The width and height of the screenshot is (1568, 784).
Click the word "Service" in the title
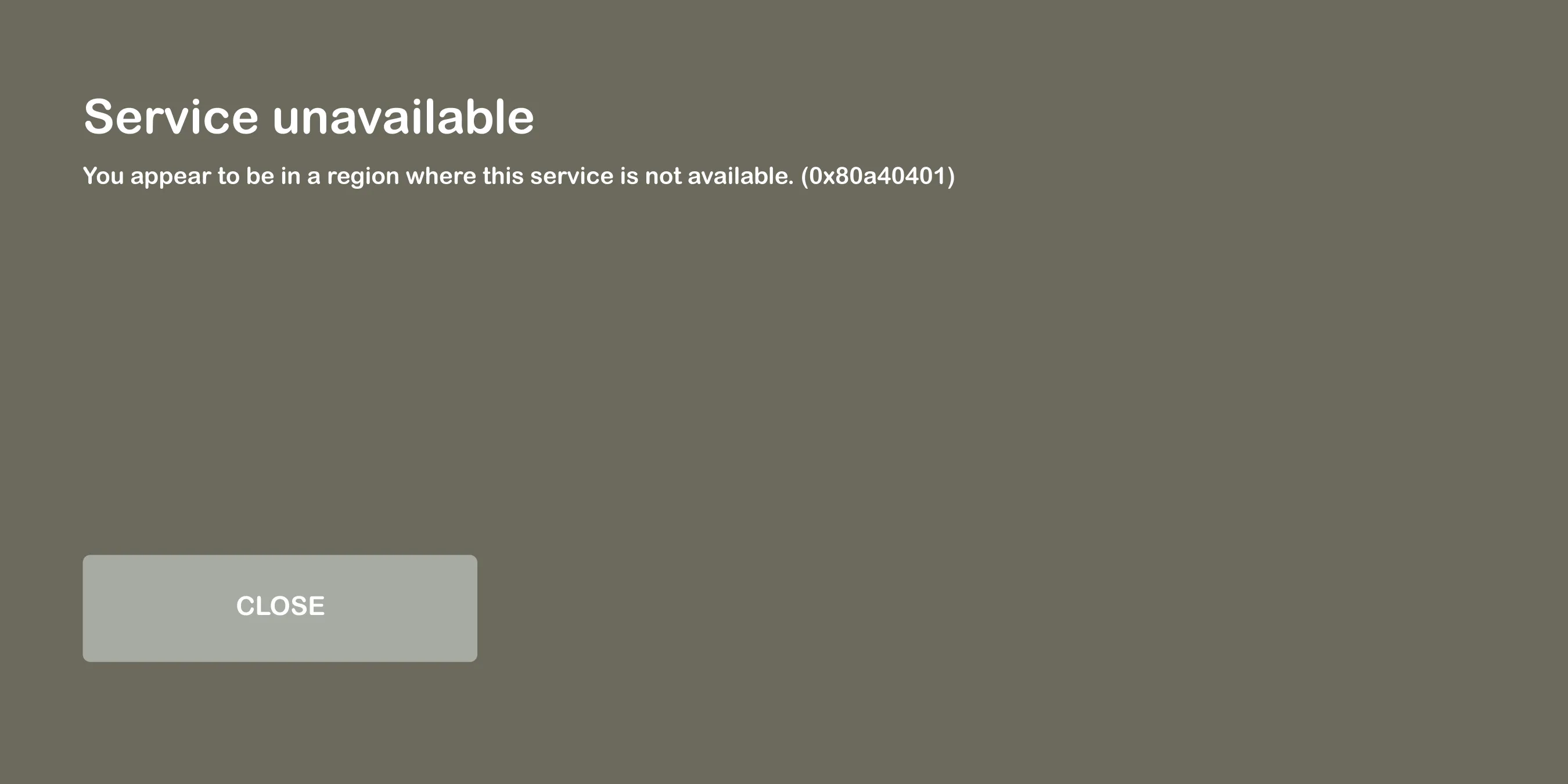click(x=171, y=117)
